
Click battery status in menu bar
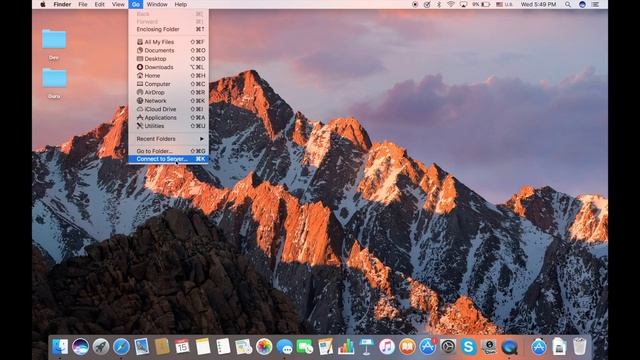pos(481,4)
